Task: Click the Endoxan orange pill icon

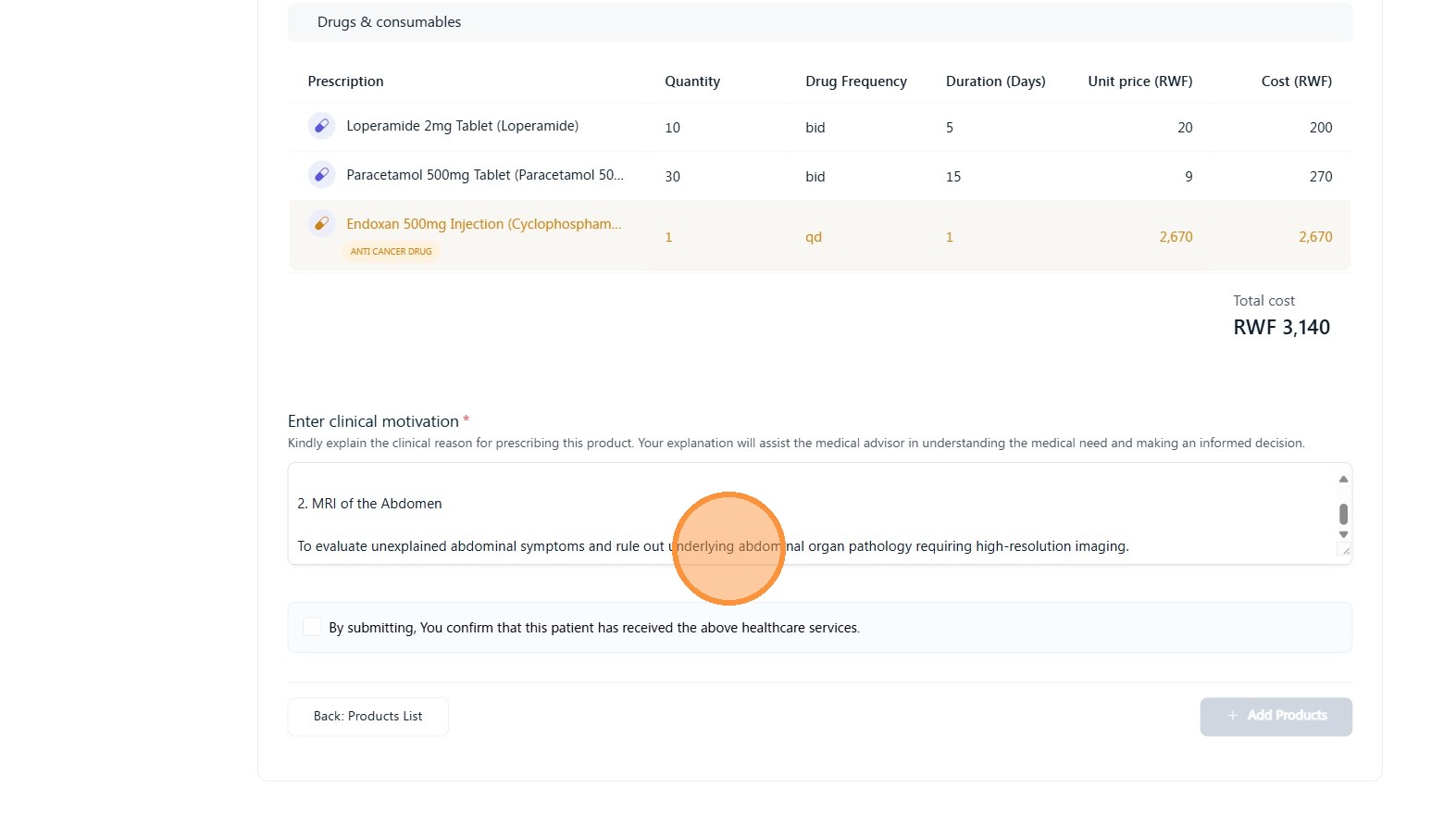Action: 321,223
